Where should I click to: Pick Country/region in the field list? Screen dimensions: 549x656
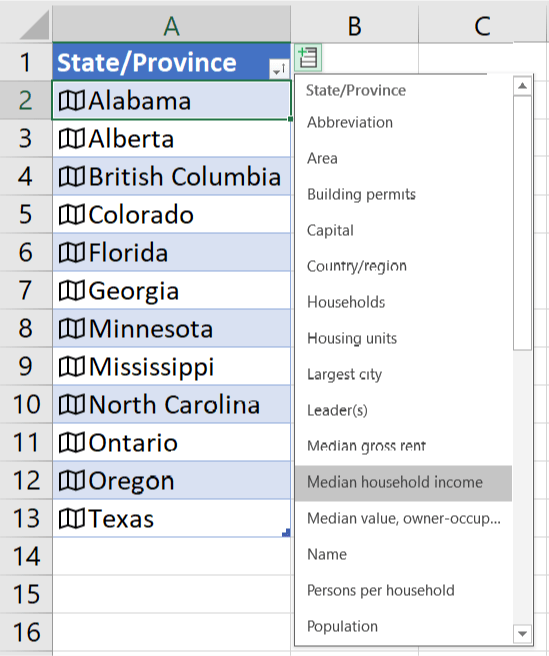point(403,266)
